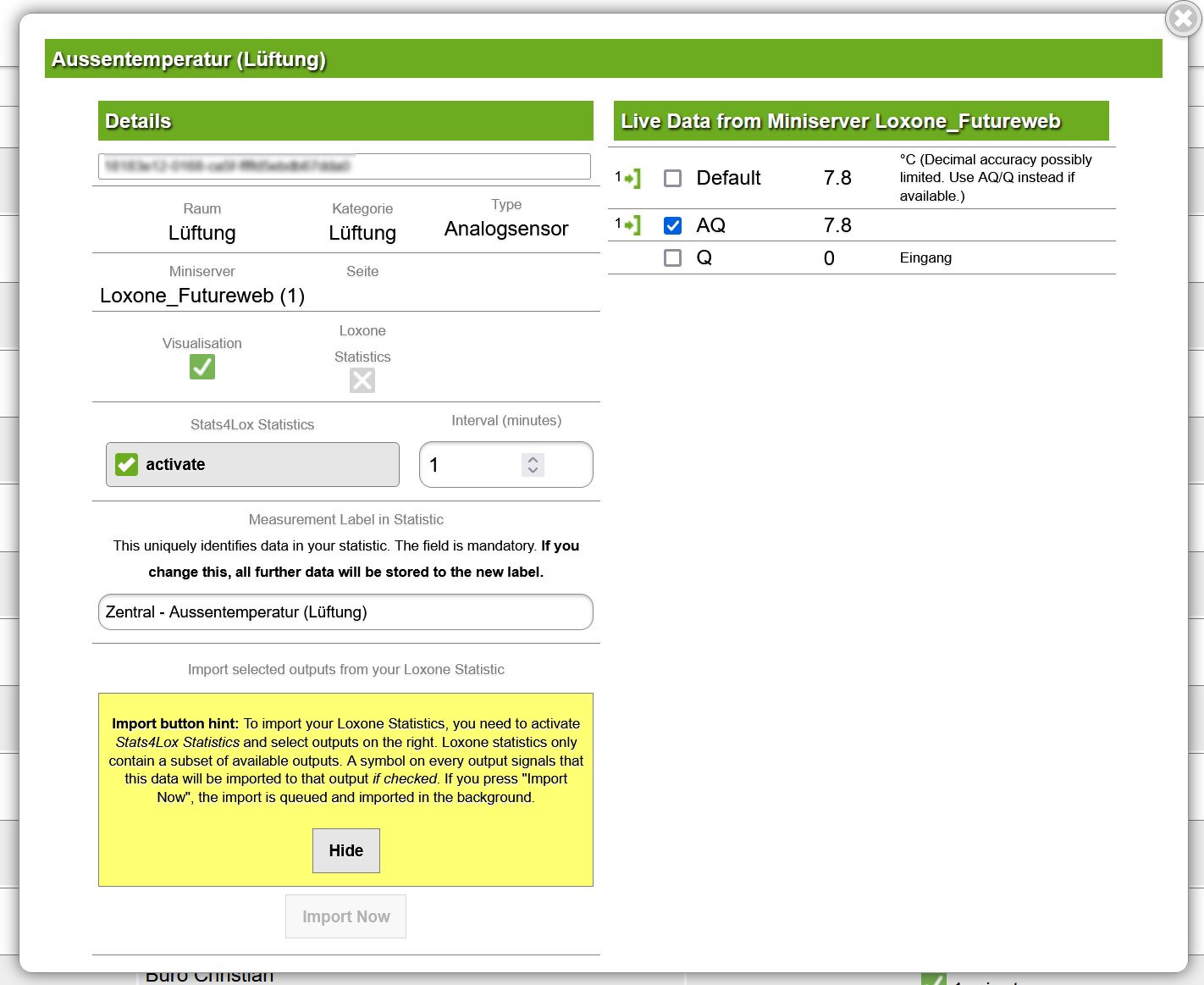This screenshot has width=1204, height=985.
Task: Click the Measurement Label input field
Action: point(345,612)
